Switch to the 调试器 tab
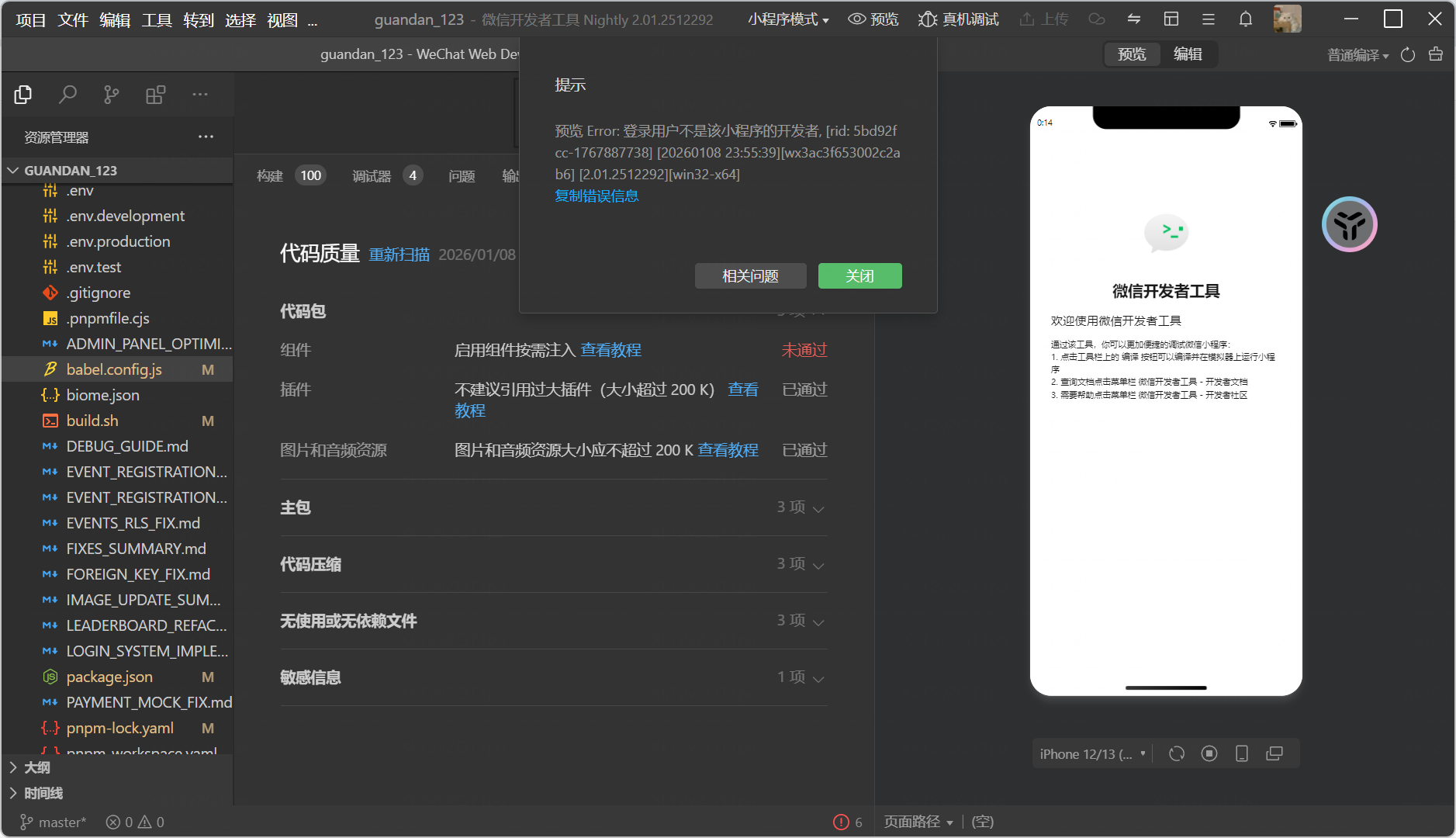This screenshot has width=1456, height=838. coord(387,176)
